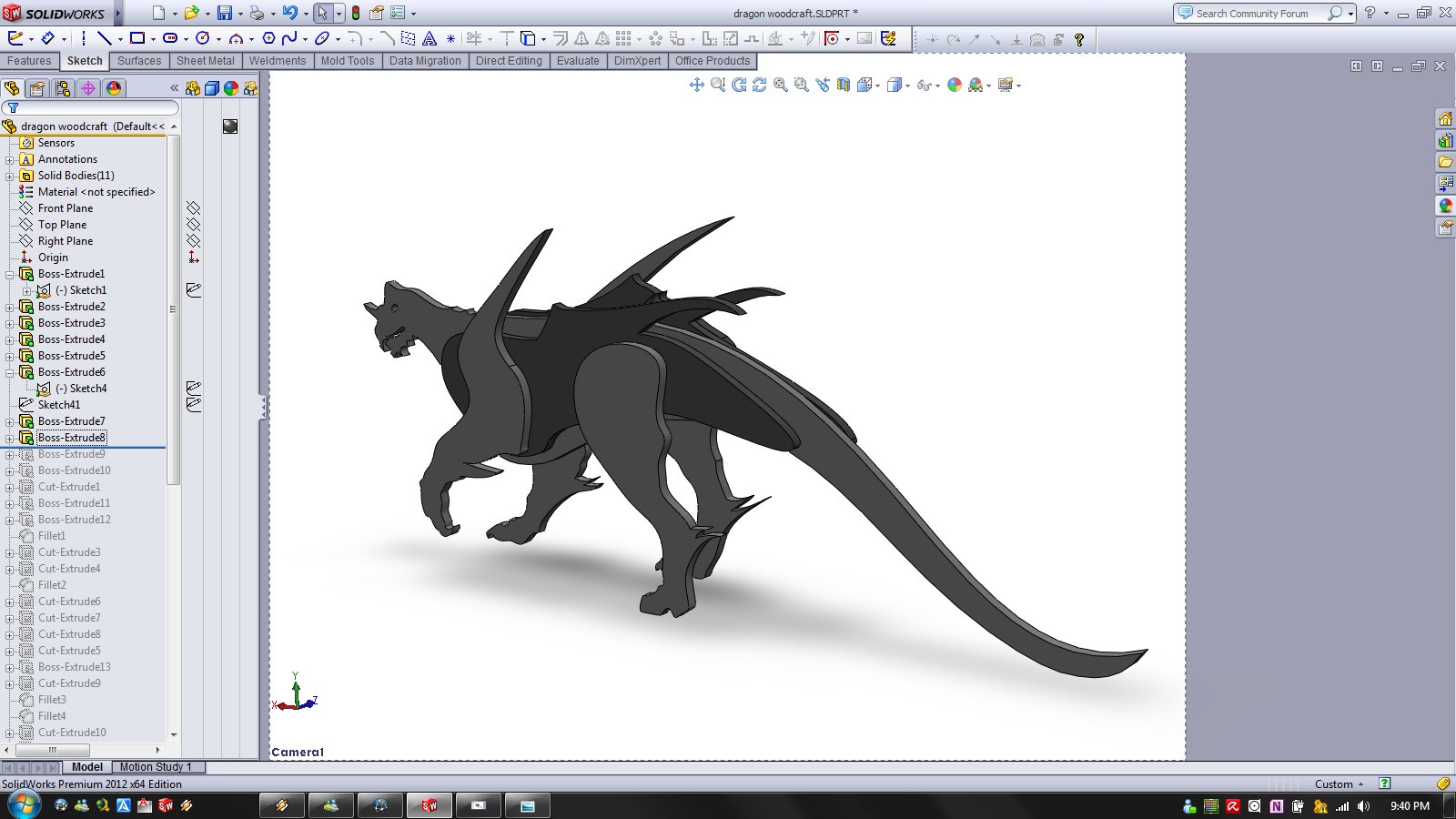Click the Search Community Forum field
The height and width of the screenshot is (819, 1456).
coord(1252,14)
